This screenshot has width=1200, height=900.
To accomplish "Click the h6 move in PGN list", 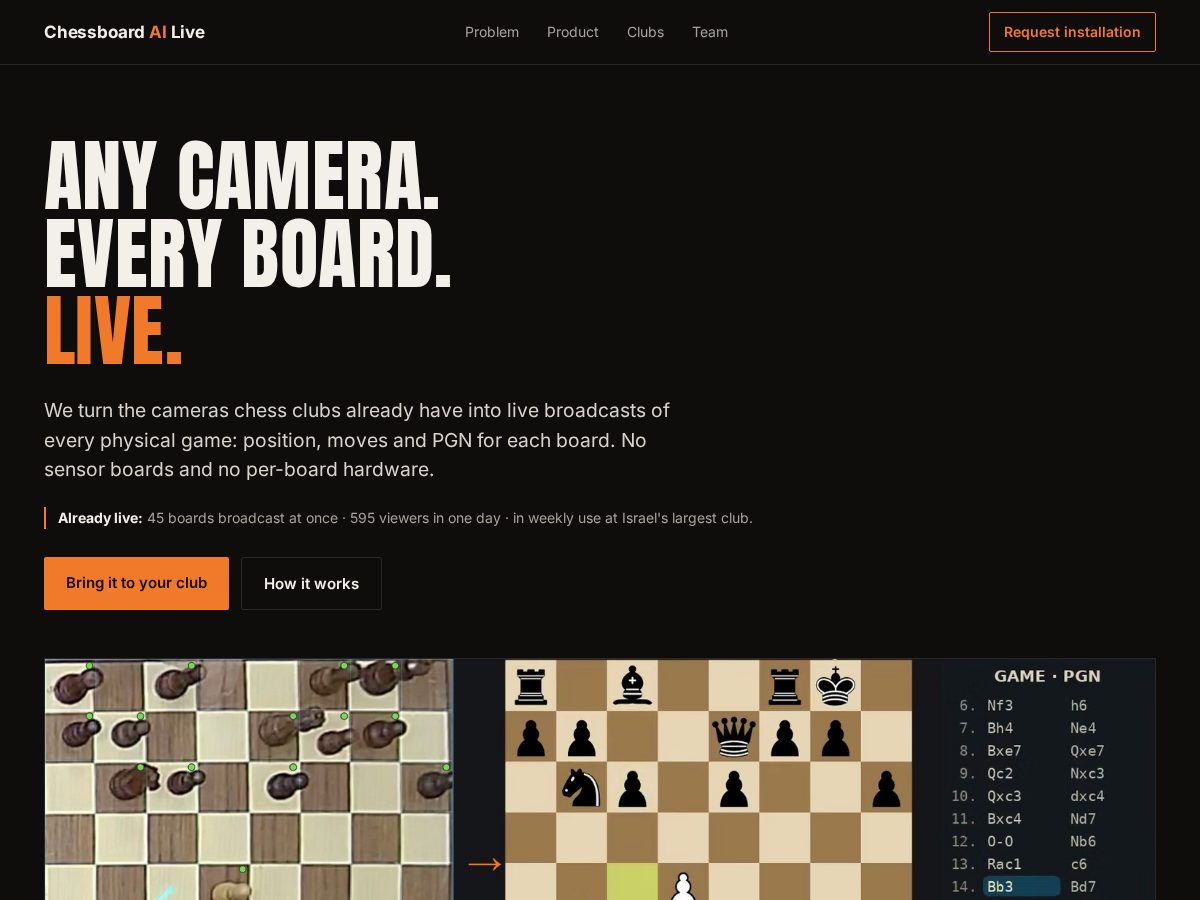I will coord(1078,705).
